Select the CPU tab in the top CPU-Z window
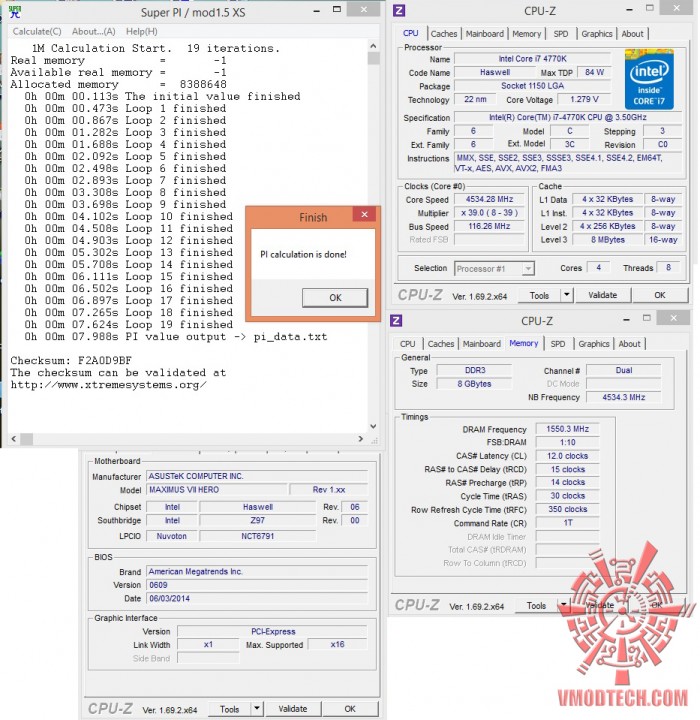Screen dimensions: 700x720 411,33
